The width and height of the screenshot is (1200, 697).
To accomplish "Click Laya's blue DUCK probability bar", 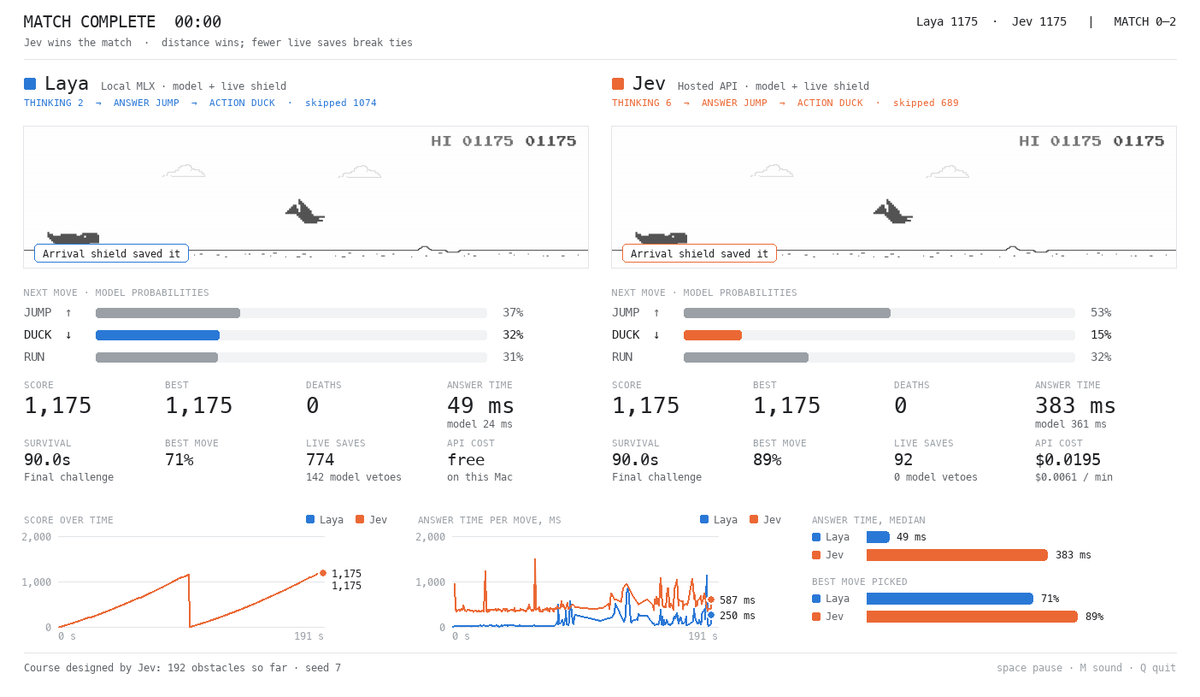I will [158, 335].
